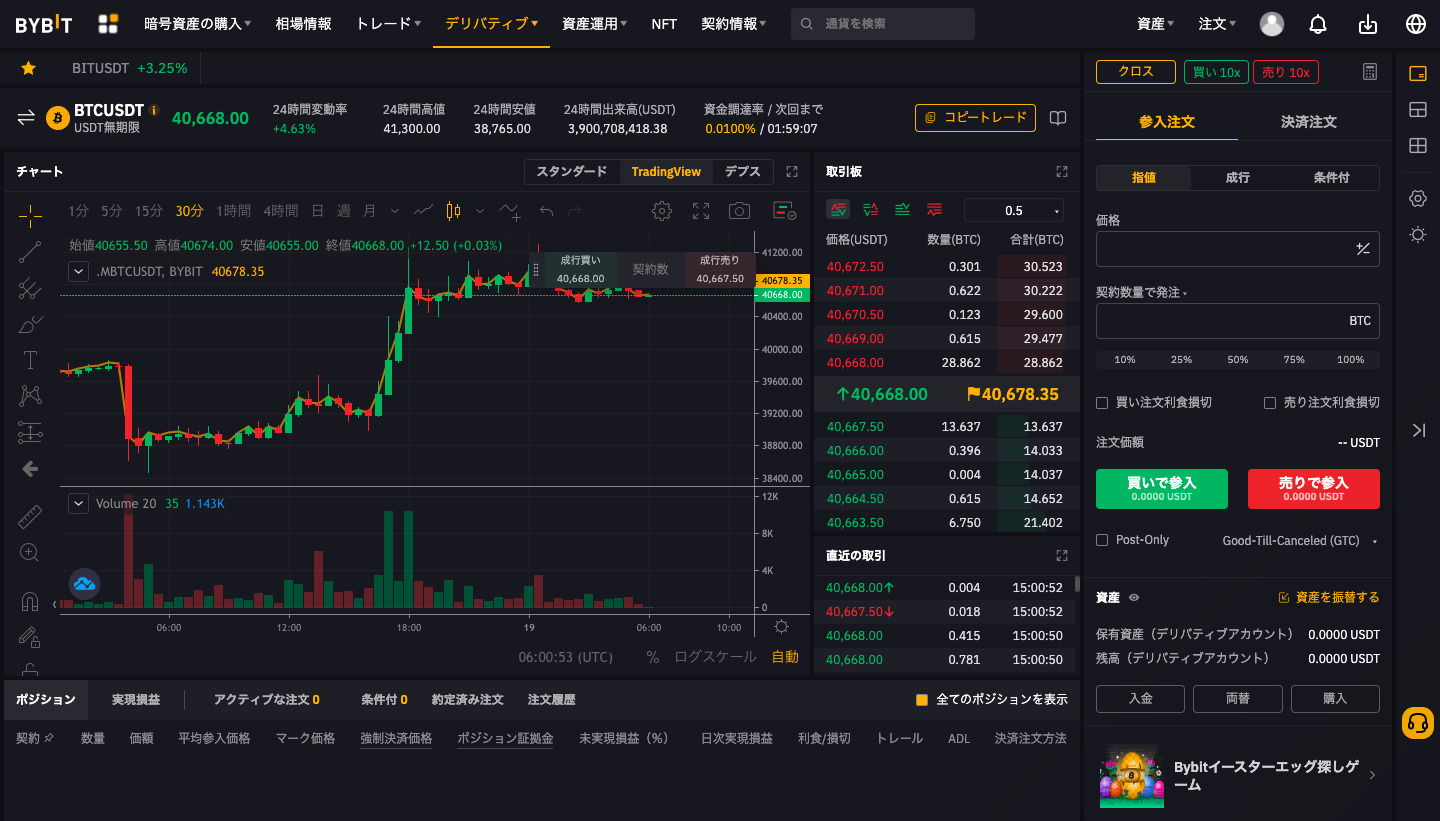
Task: Show order book asks only view
Action: click(x=934, y=210)
